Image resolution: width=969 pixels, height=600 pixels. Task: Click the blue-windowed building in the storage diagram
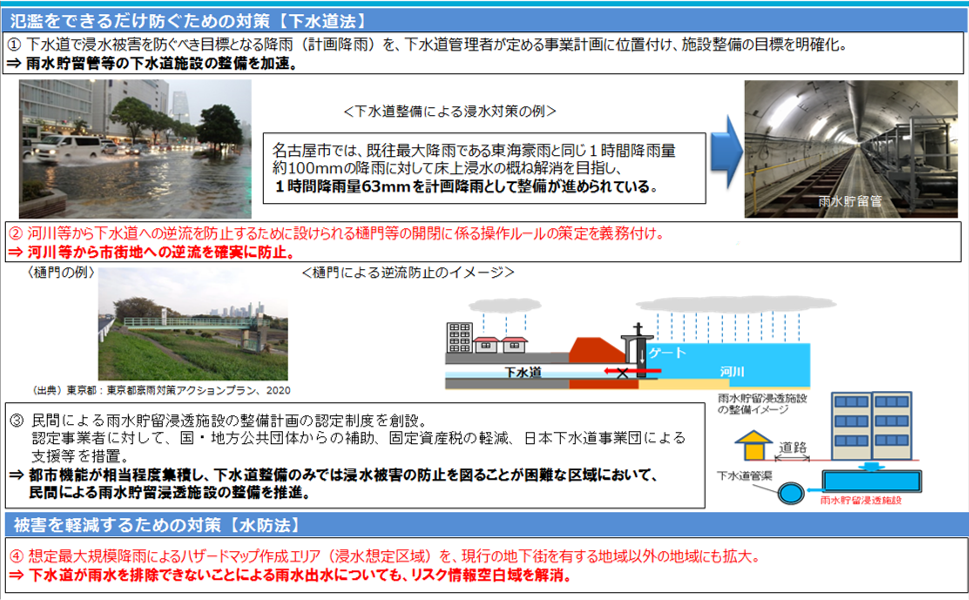872,426
